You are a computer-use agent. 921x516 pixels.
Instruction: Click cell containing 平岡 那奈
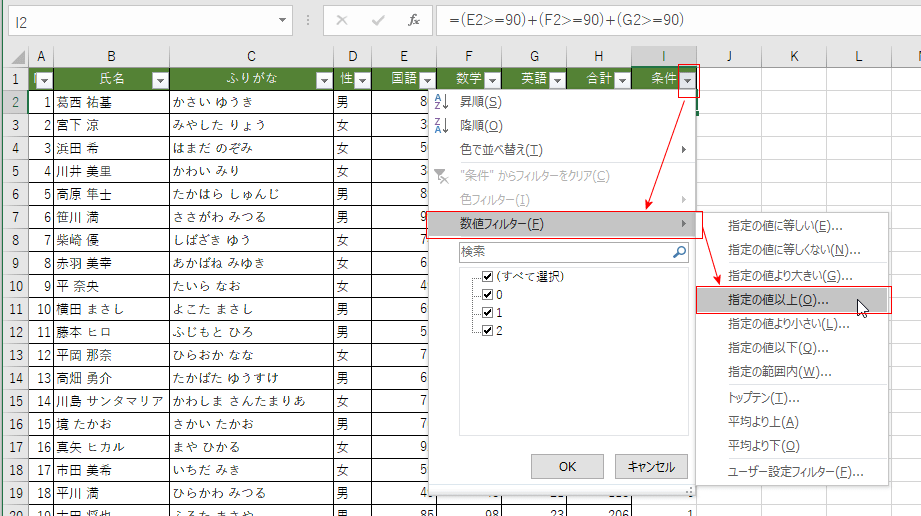click(112, 356)
